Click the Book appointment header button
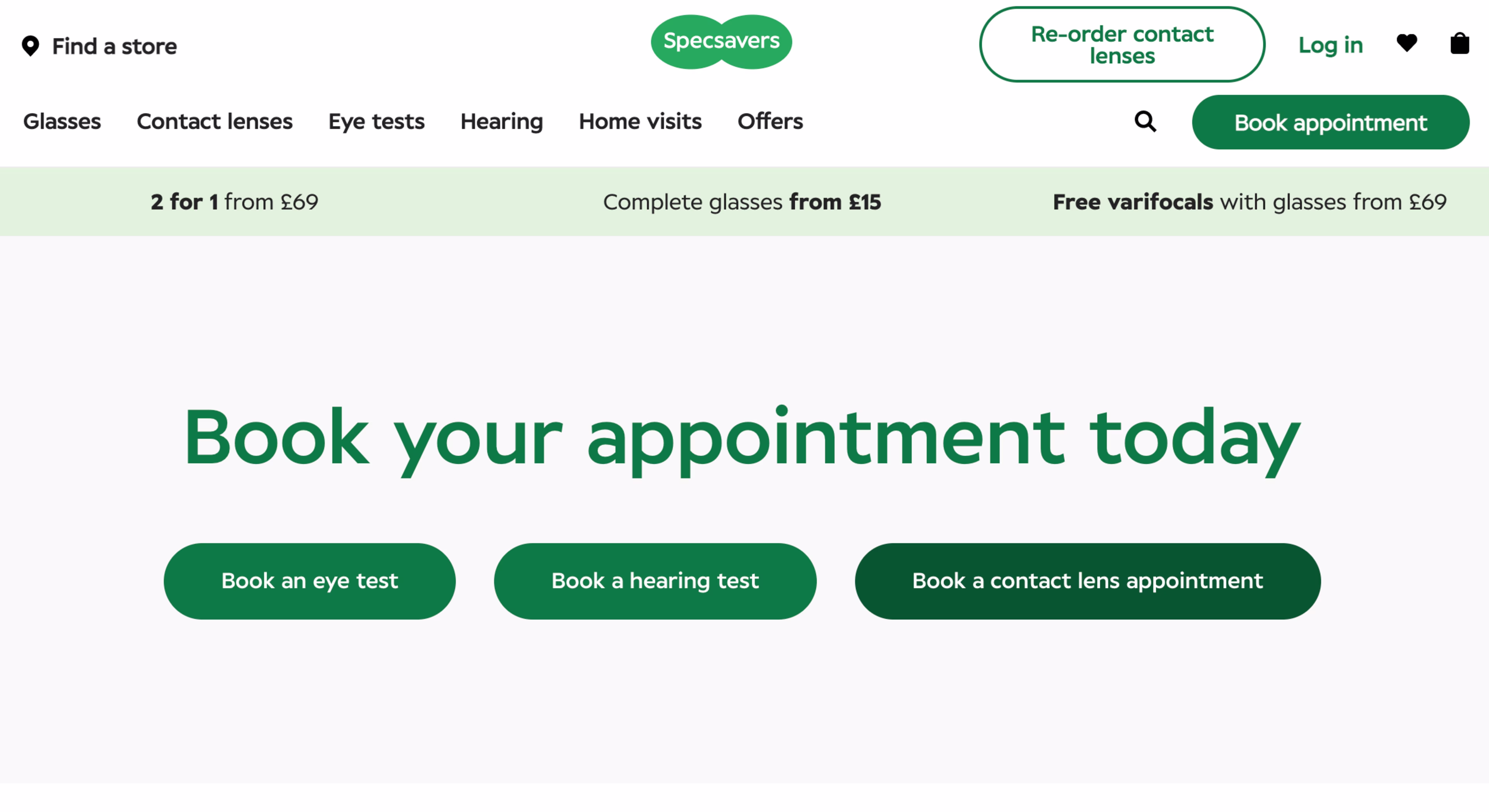The height and width of the screenshot is (812, 1489). pyautogui.click(x=1330, y=123)
